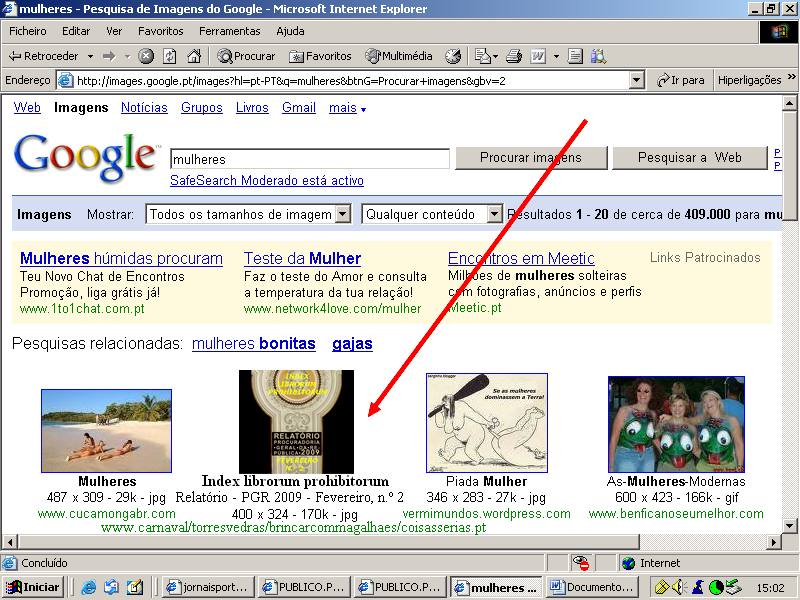
Task: Open the history icon in the toolbar
Action: 453,56
